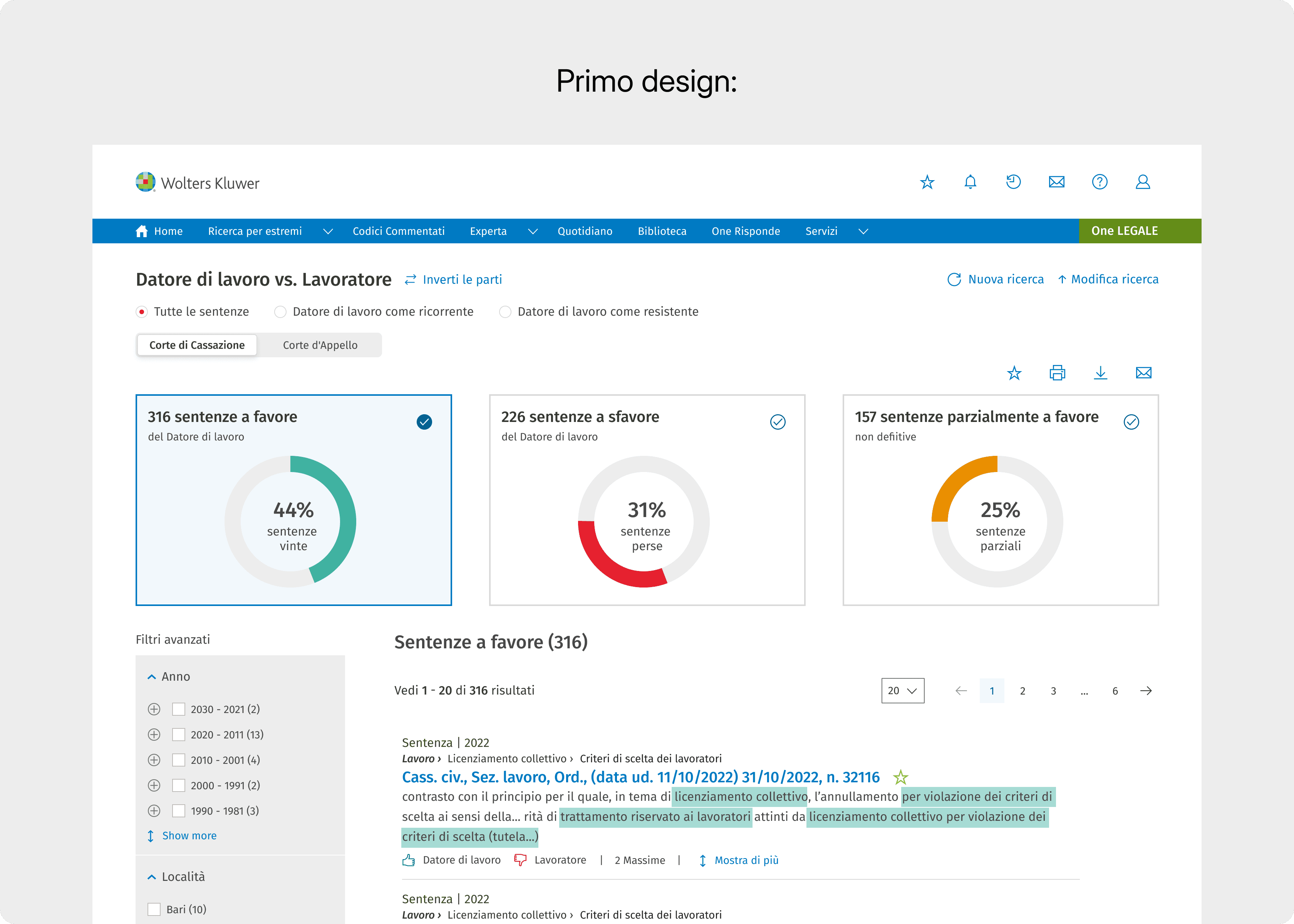Open results-per-page dropdown showing 20
The height and width of the screenshot is (924, 1294).
tap(902, 691)
